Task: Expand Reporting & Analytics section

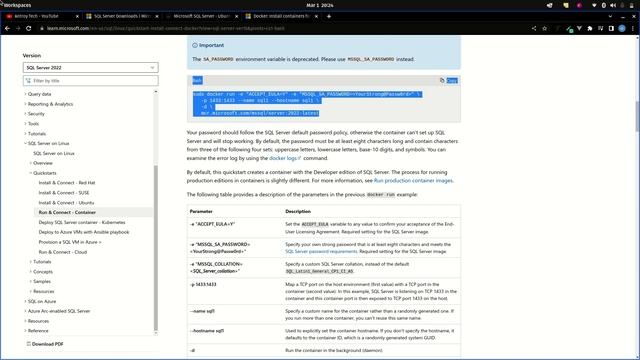Action: (x=50, y=104)
